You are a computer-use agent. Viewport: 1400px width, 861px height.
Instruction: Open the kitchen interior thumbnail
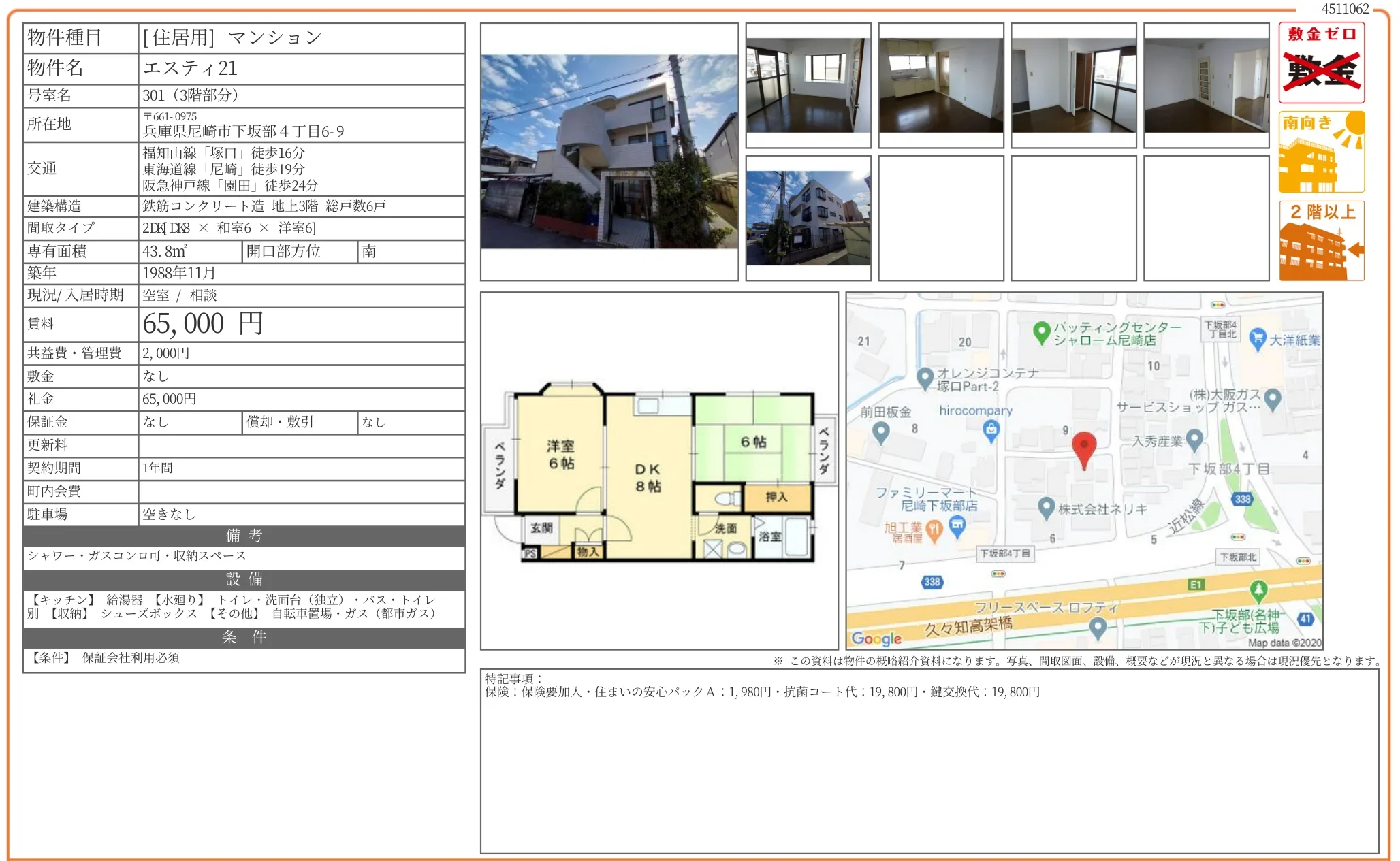(x=940, y=85)
